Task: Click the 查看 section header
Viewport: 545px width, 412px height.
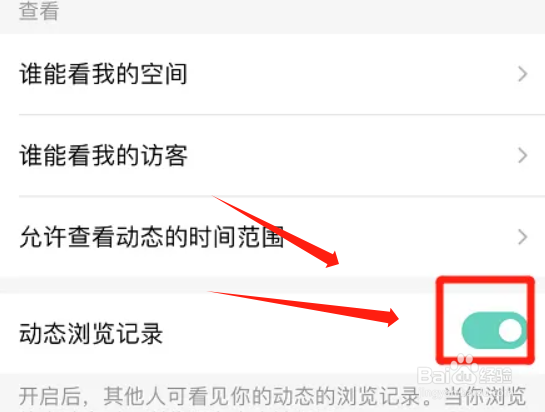Action: pos(39,11)
